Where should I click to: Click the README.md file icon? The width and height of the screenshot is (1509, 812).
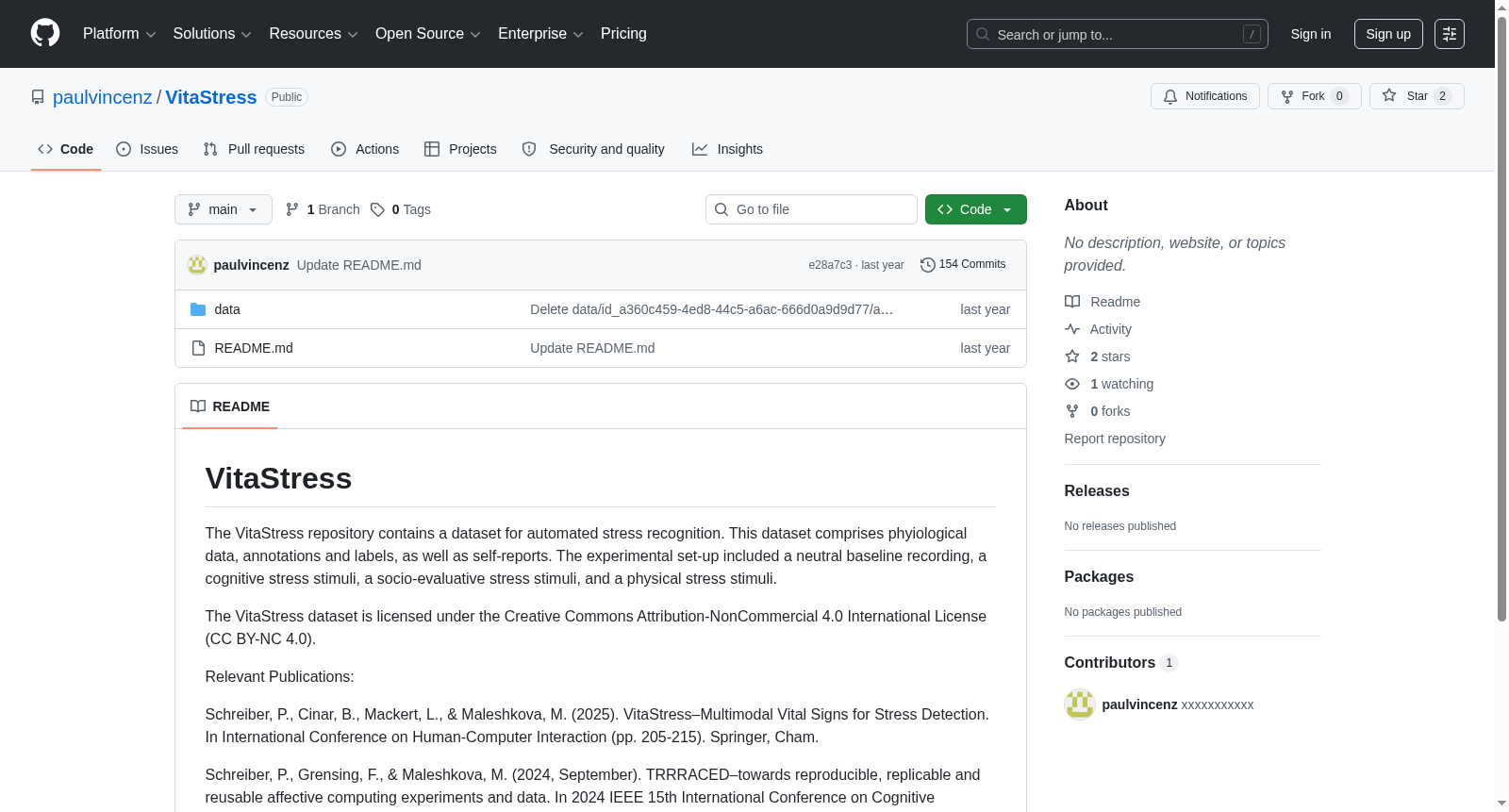click(198, 348)
